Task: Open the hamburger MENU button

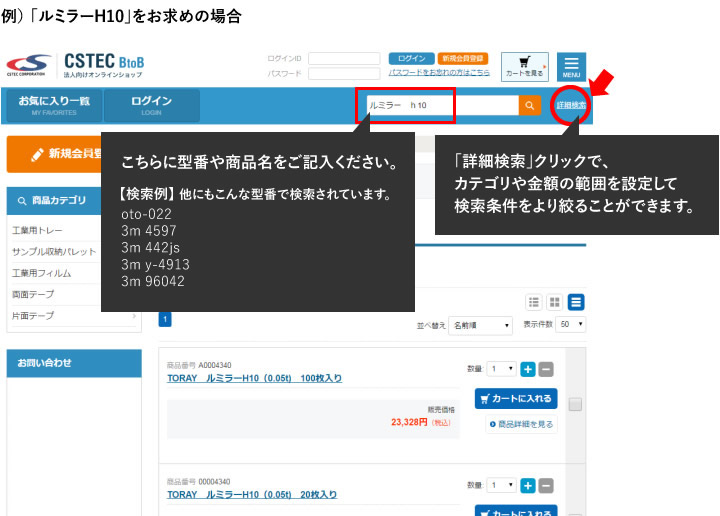Action: tap(571, 67)
